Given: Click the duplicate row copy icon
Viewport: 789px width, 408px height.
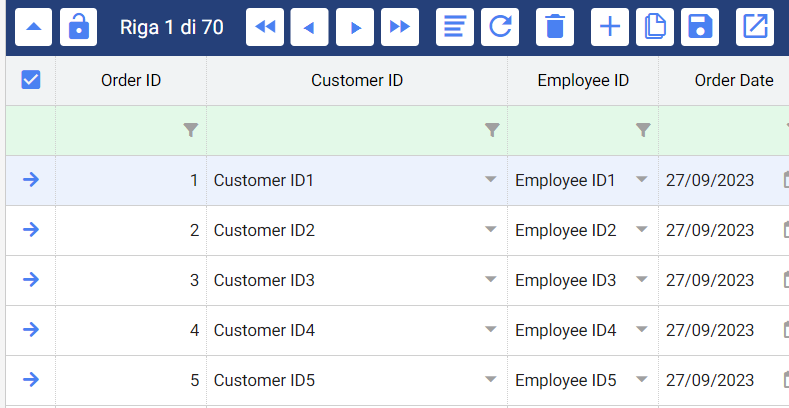Looking at the screenshot, I should pyautogui.click(x=655, y=27).
